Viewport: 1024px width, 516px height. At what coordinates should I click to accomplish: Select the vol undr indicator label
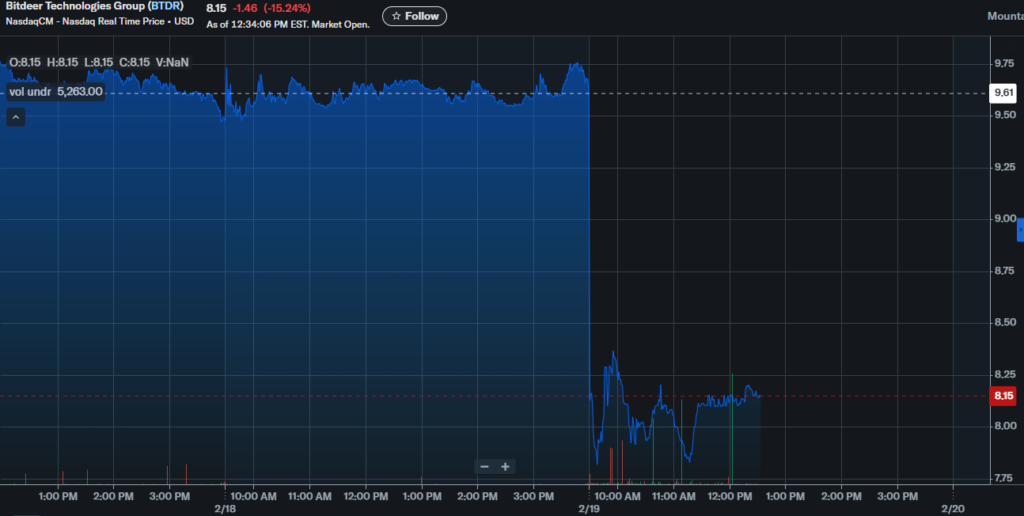[x=30, y=91]
